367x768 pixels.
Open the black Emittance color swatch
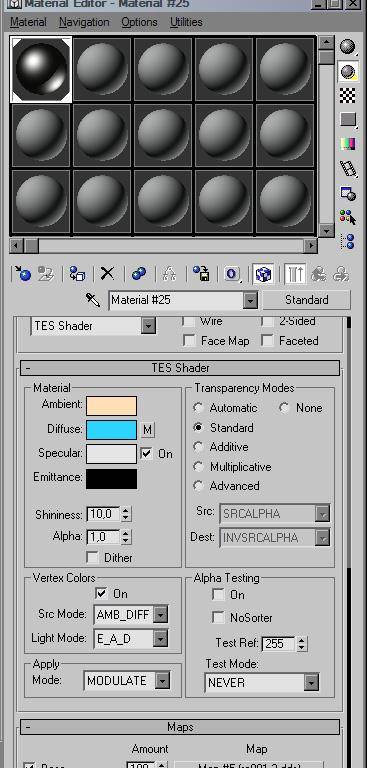(x=111, y=479)
